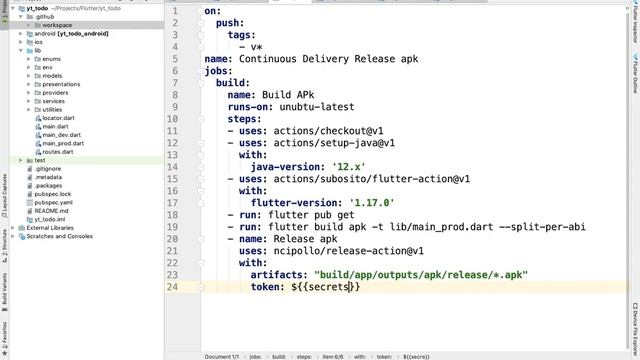
Task: Click the pubspec.yaml file icon
Action: click(x=30, y=202)
